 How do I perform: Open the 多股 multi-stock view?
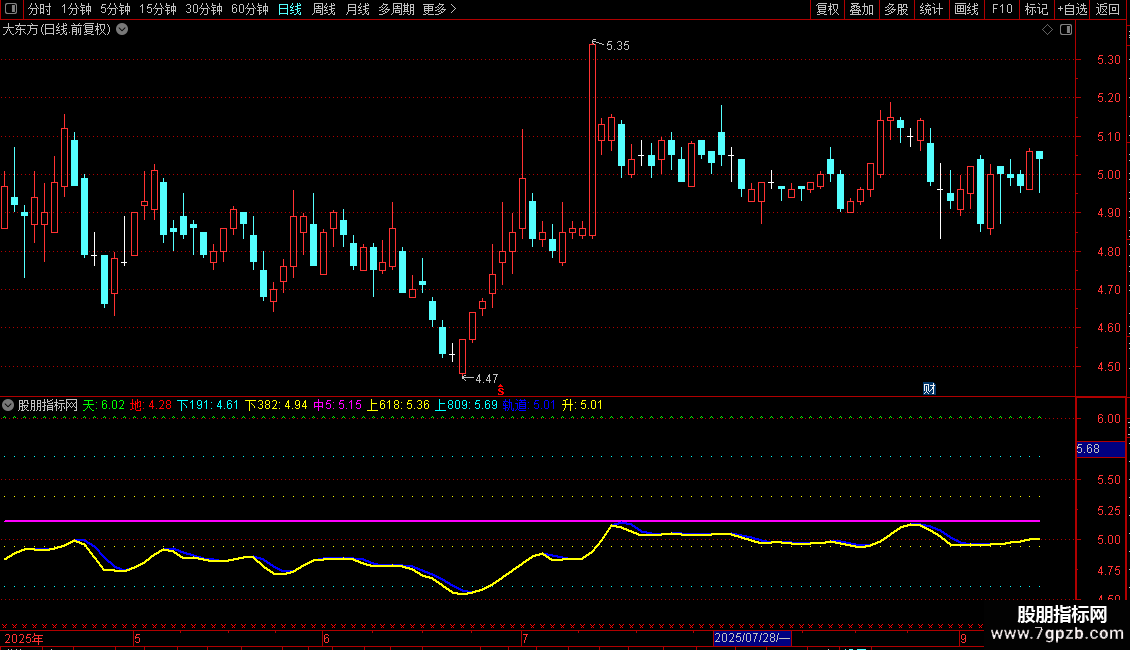pyautogui.click(x=897, y=9)
